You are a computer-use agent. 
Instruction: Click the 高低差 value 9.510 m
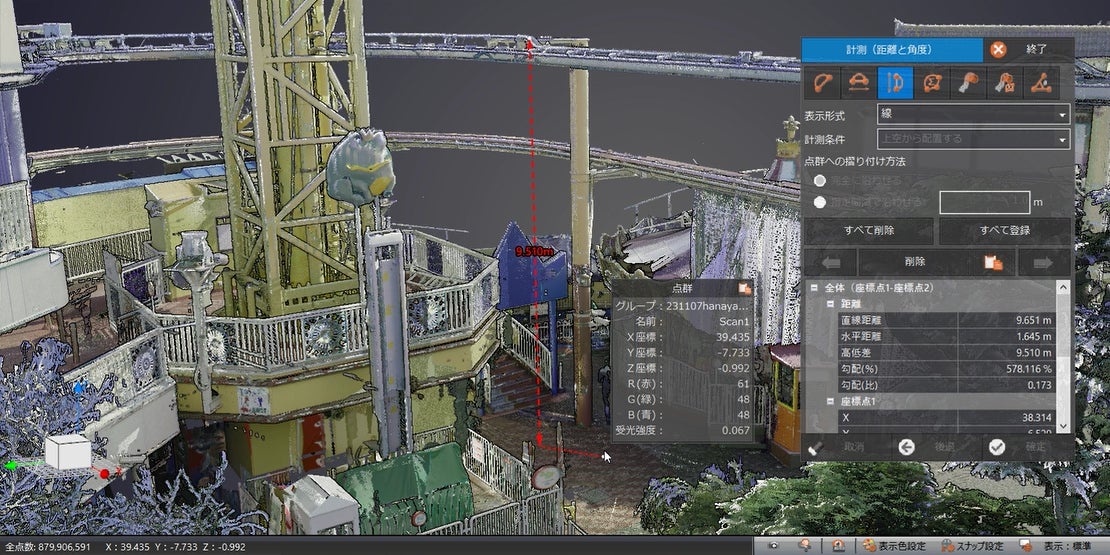click(1033, 353)
